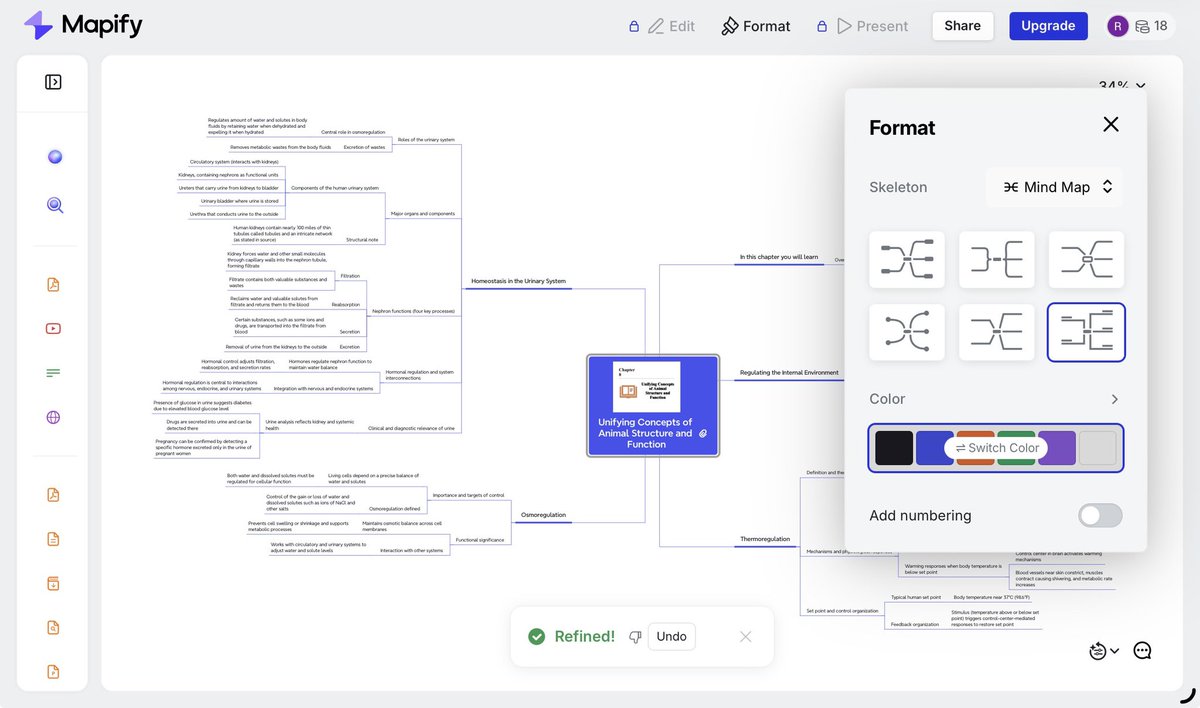Select the Regulating the Internal Environment node
This screenshot has width=1200, height=708.
(789, 373)
